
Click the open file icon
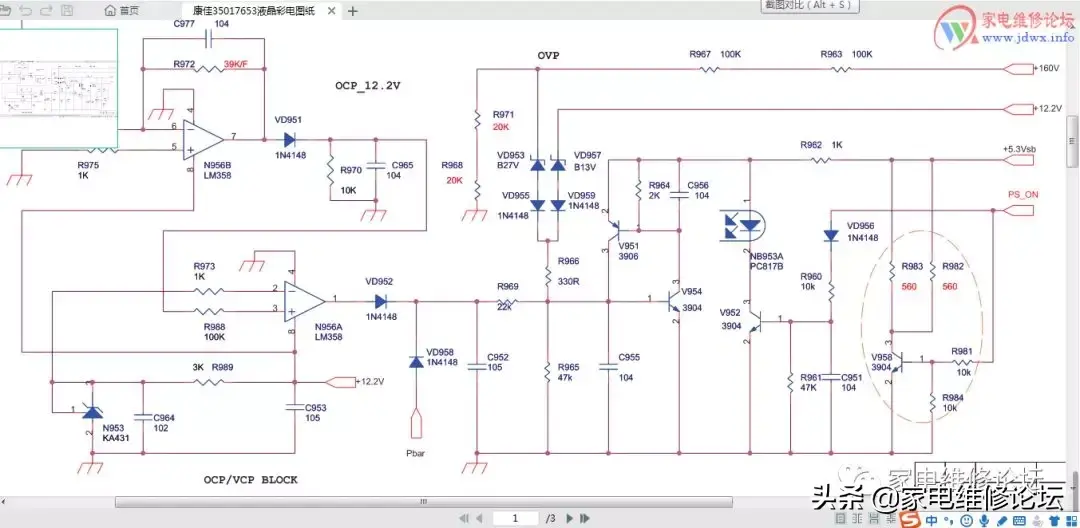coord(7,10)
